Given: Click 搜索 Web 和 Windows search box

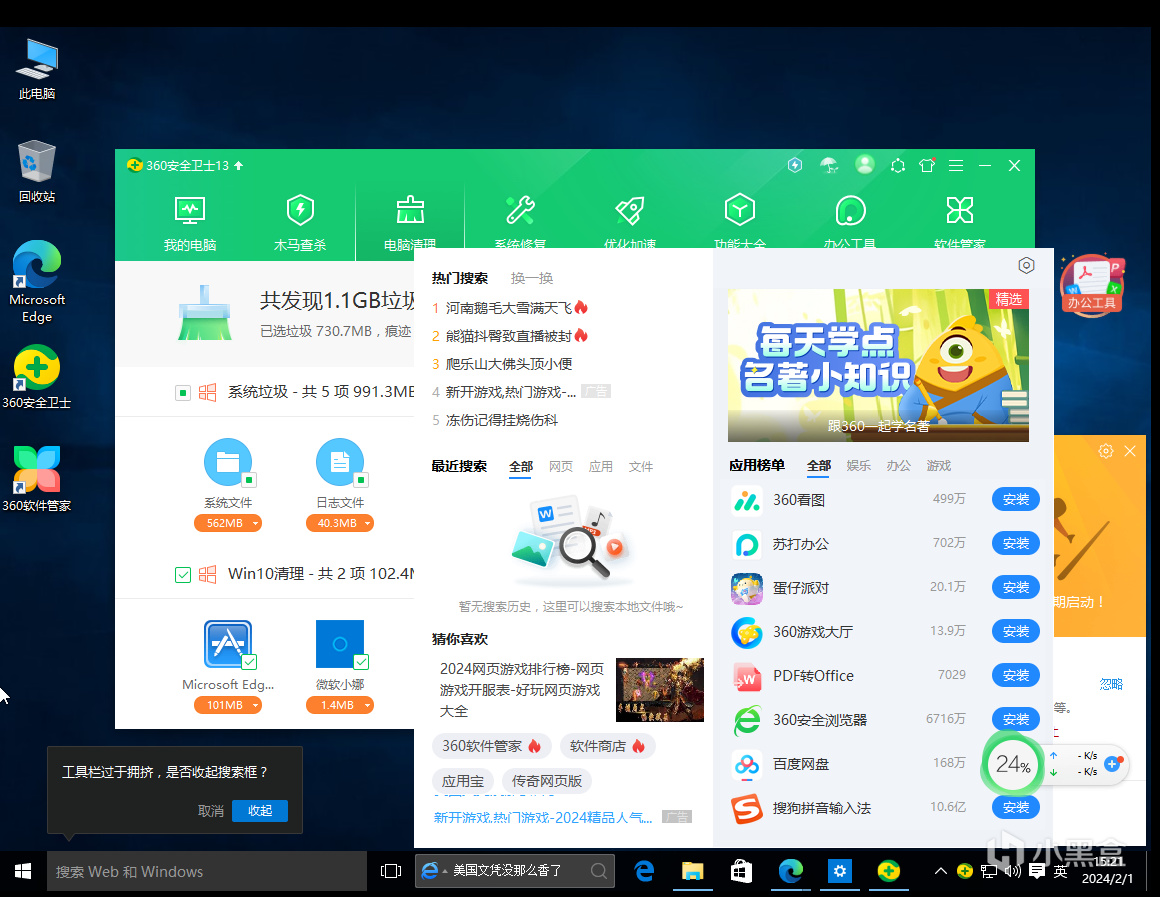Looking at the screenshot, I should click(x=207, y=871).
